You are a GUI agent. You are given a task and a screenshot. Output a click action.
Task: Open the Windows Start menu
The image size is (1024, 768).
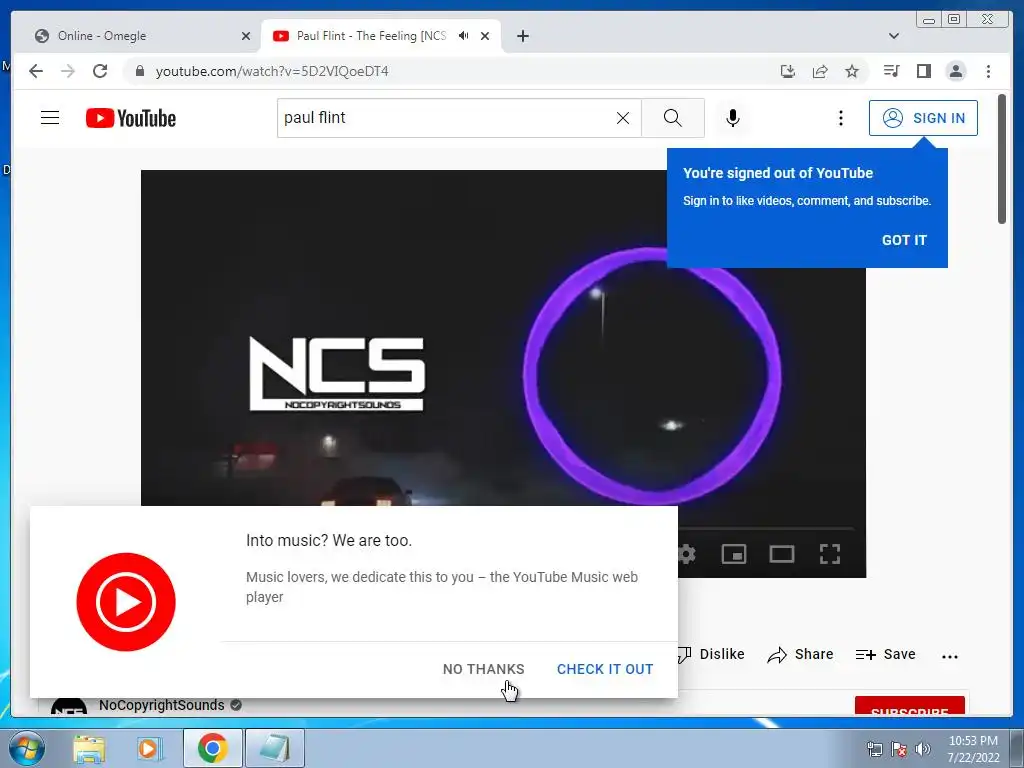click(25, 748)
